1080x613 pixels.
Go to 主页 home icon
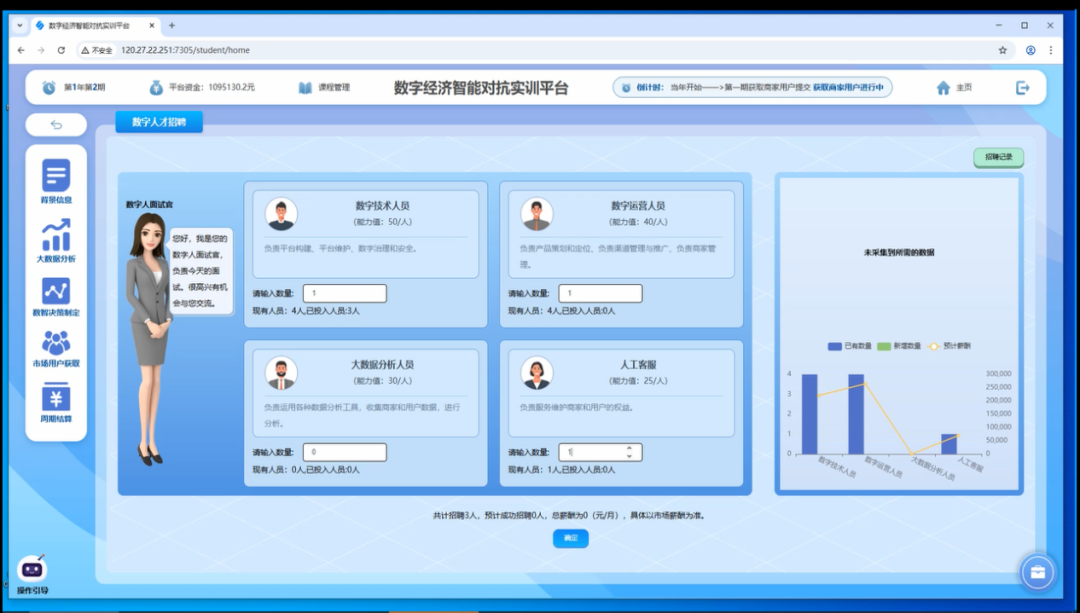(x=944, y=88)
